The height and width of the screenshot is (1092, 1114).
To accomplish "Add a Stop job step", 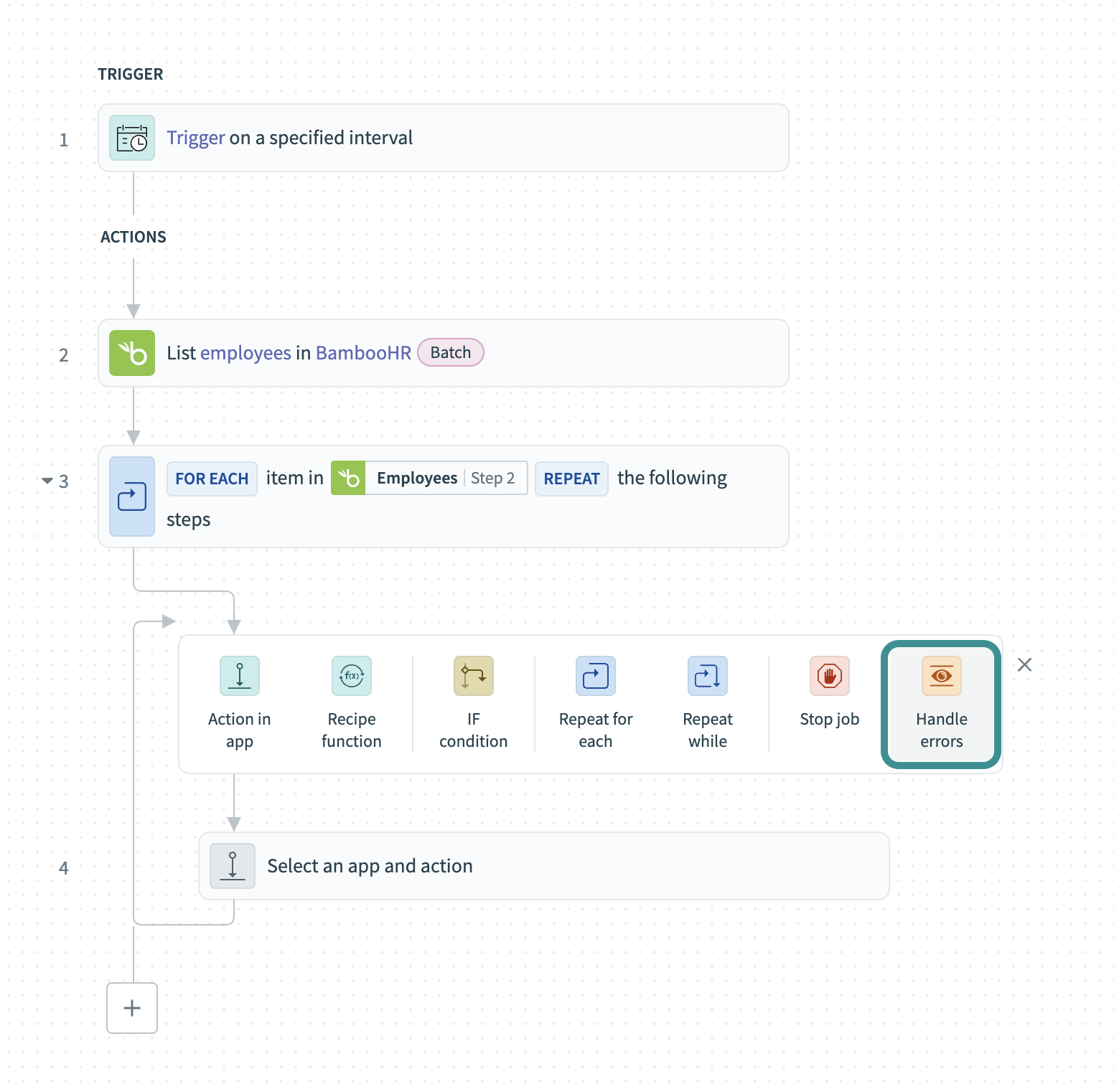I will (x=829, y=693).
